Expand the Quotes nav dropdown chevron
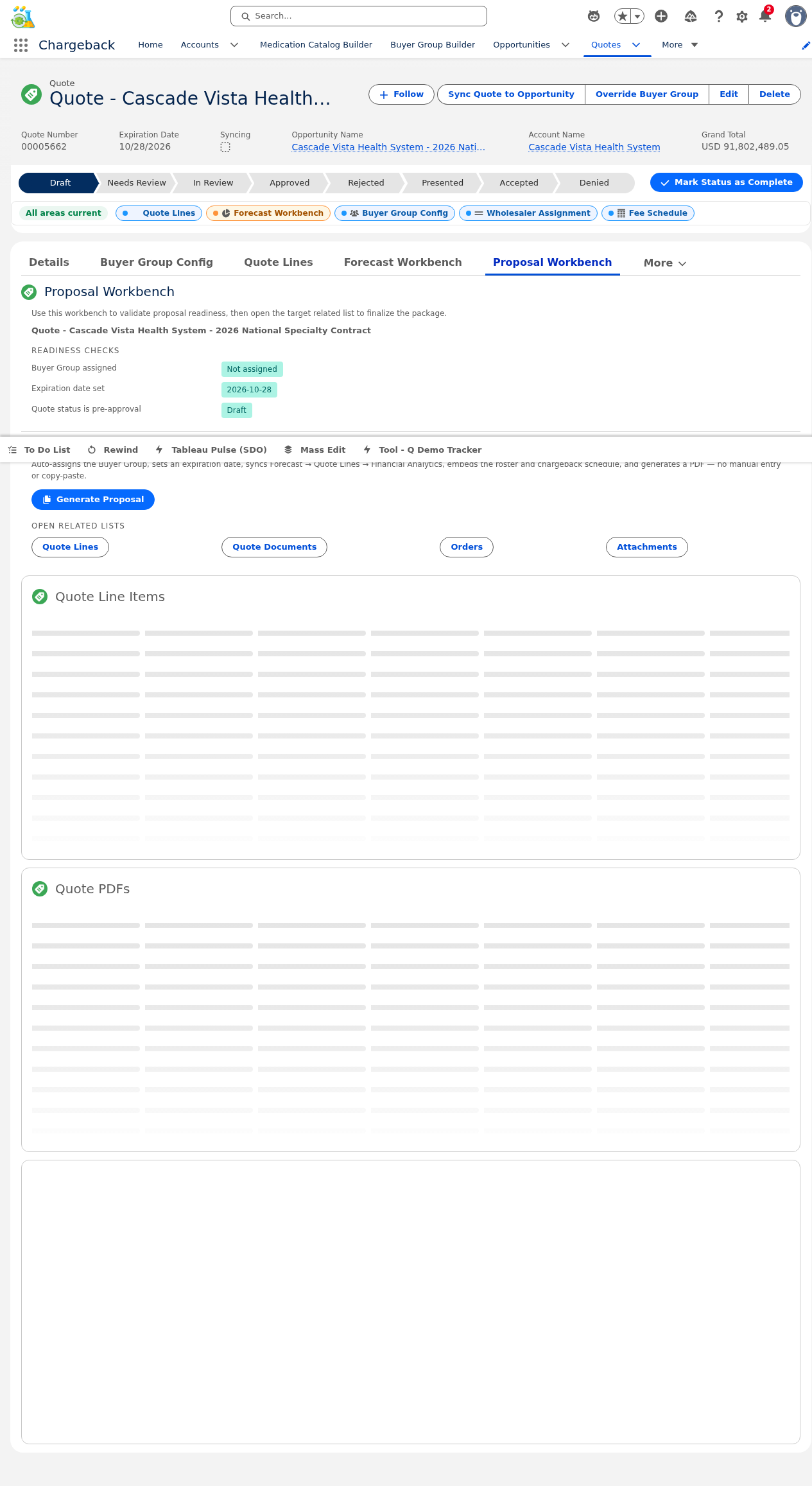The image size is (812, 1486). click(636, 45)
